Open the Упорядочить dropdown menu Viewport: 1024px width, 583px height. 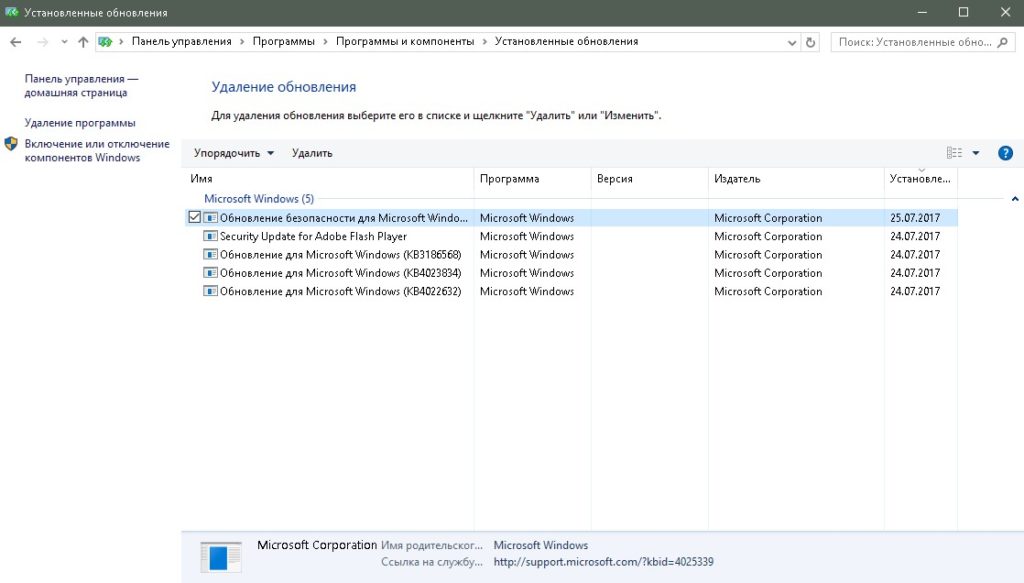click(233, 153)
